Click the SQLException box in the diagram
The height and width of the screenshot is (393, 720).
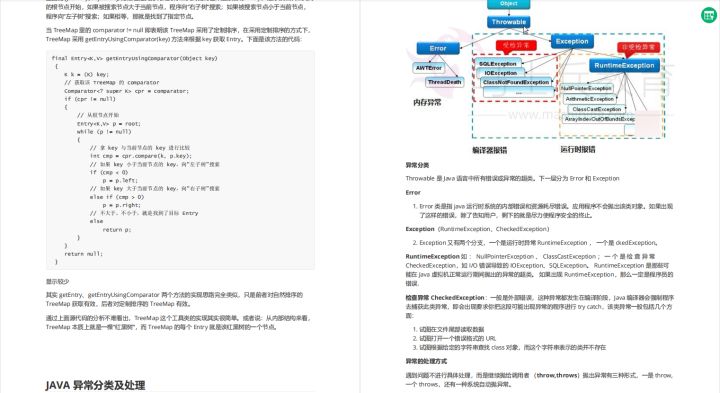(498, 64)
